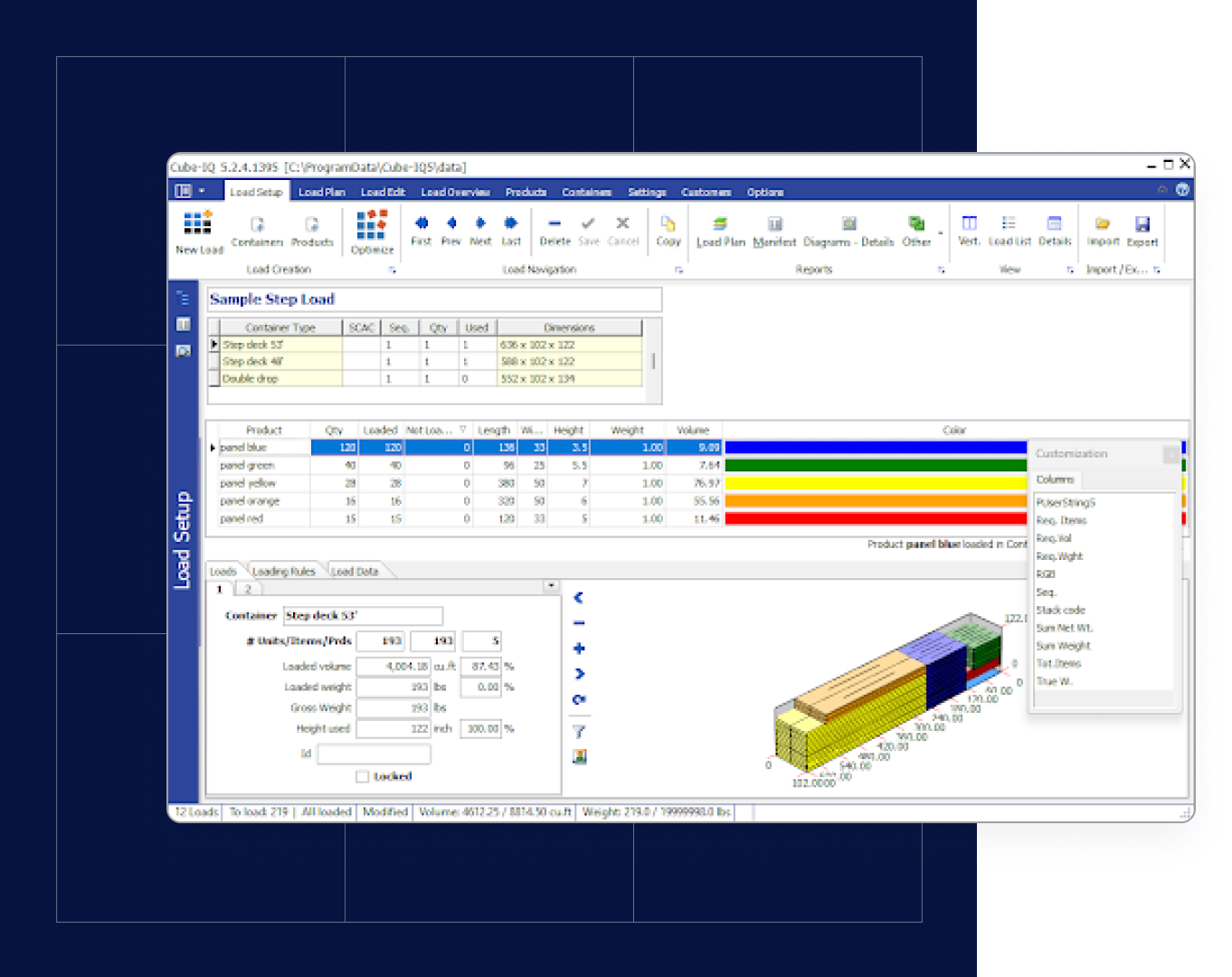Go to the Next load

coord(480,231)
